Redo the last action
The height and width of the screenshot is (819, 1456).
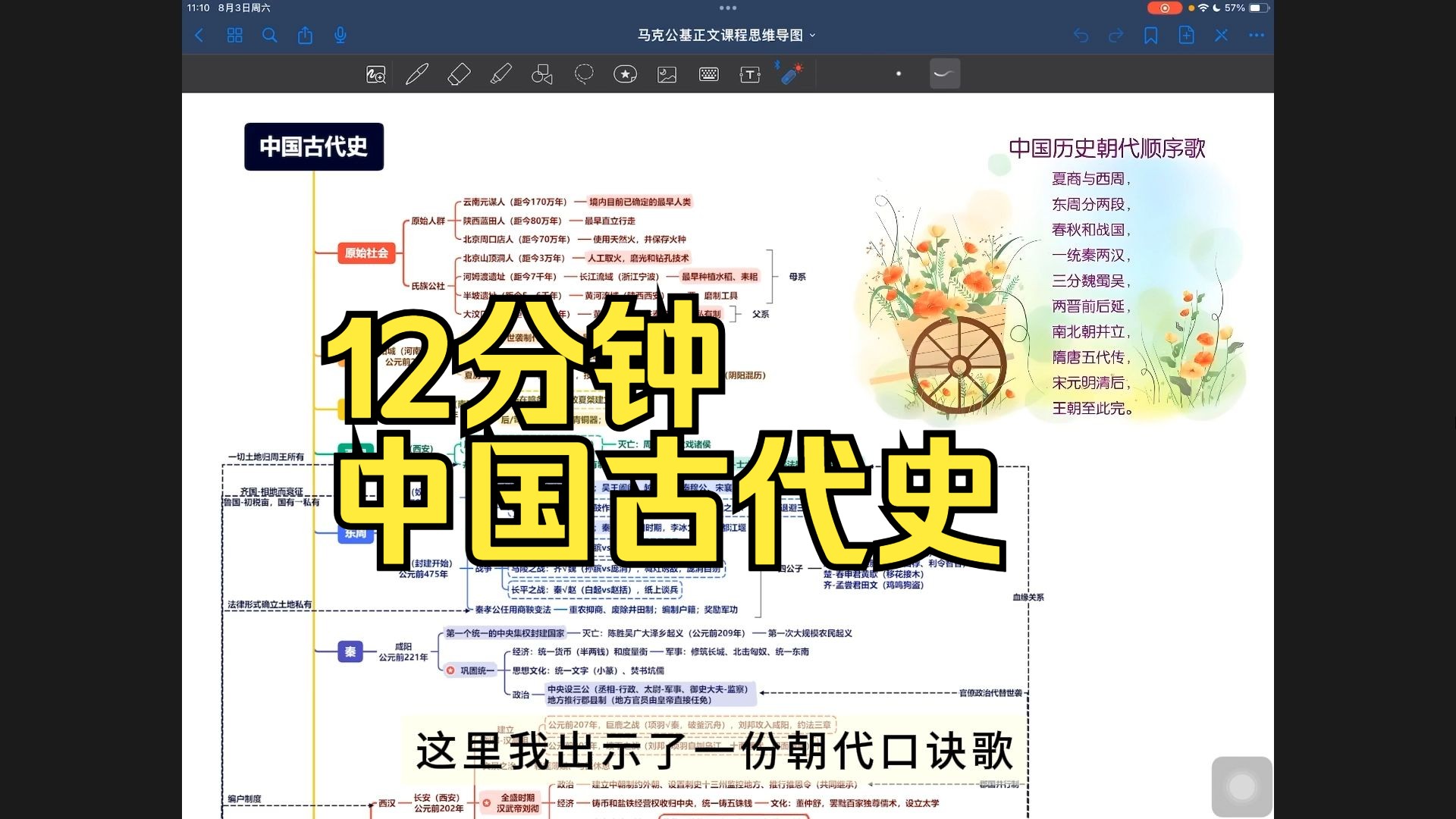tap(1116, 35)
